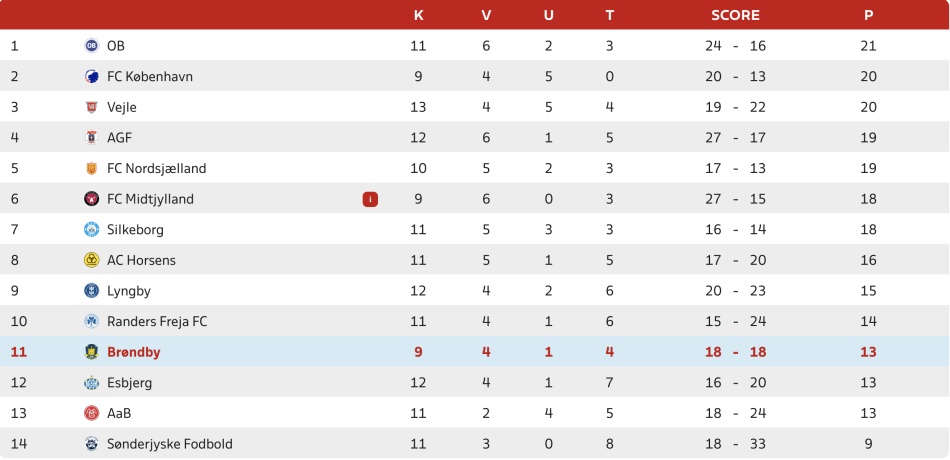950x460 pixels.
Task: Click the OB club crest icon
Action: click(x=91, y=46)
